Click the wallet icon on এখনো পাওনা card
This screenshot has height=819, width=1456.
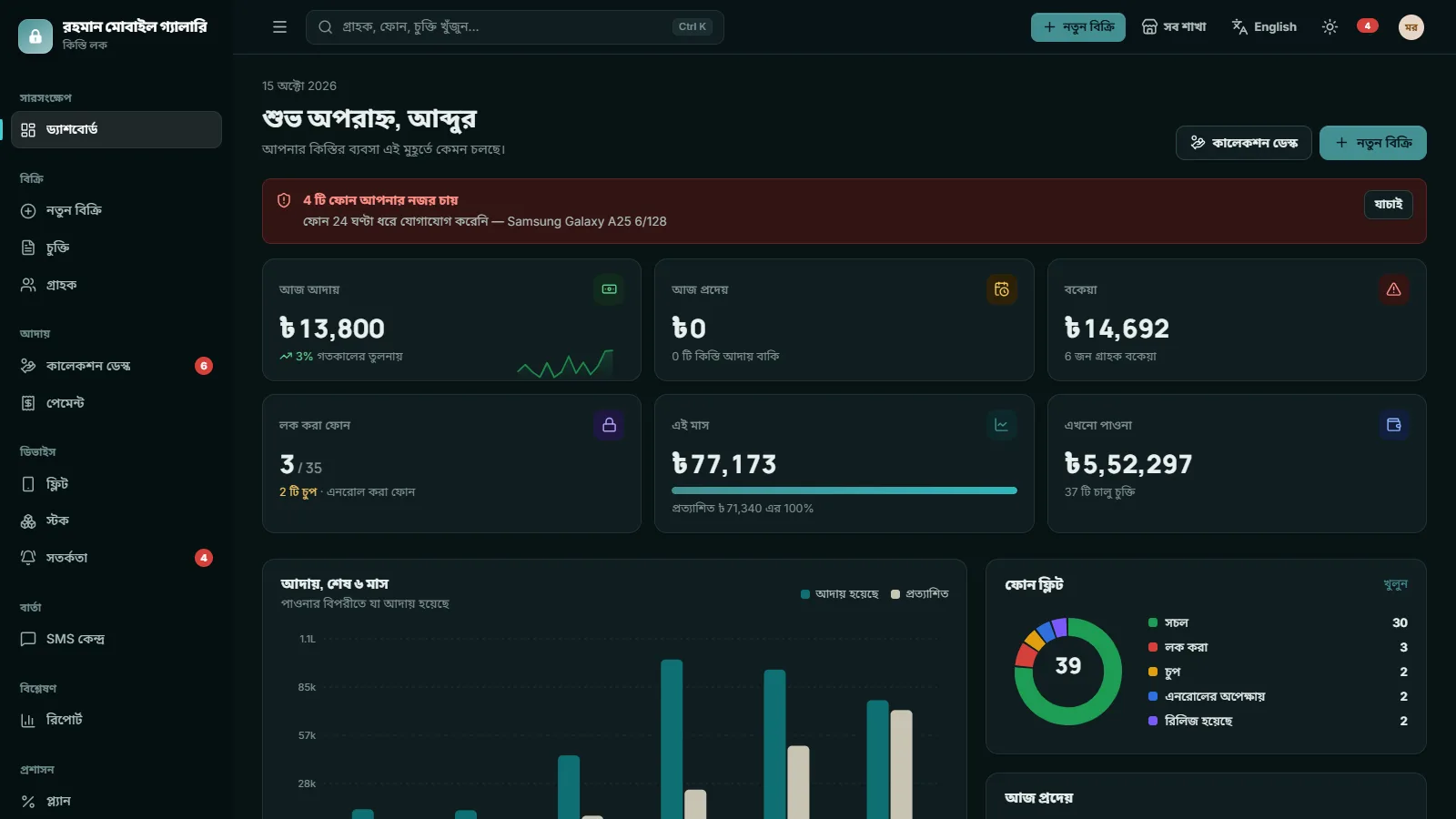point(1394,425)
